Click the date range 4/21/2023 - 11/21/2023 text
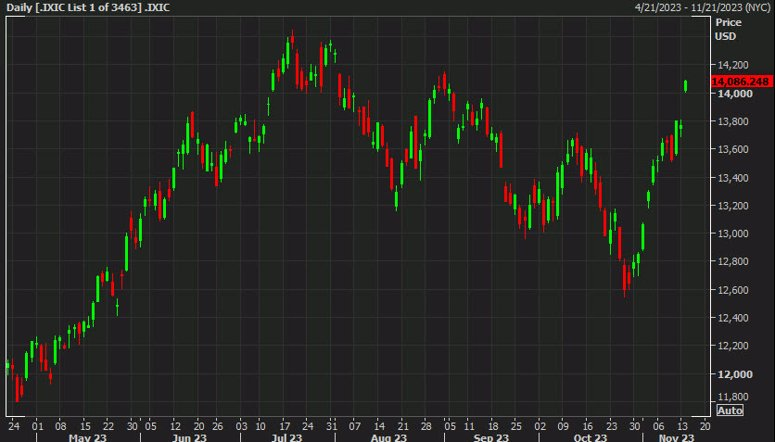 pyautogui.click(x=702, y=7)
